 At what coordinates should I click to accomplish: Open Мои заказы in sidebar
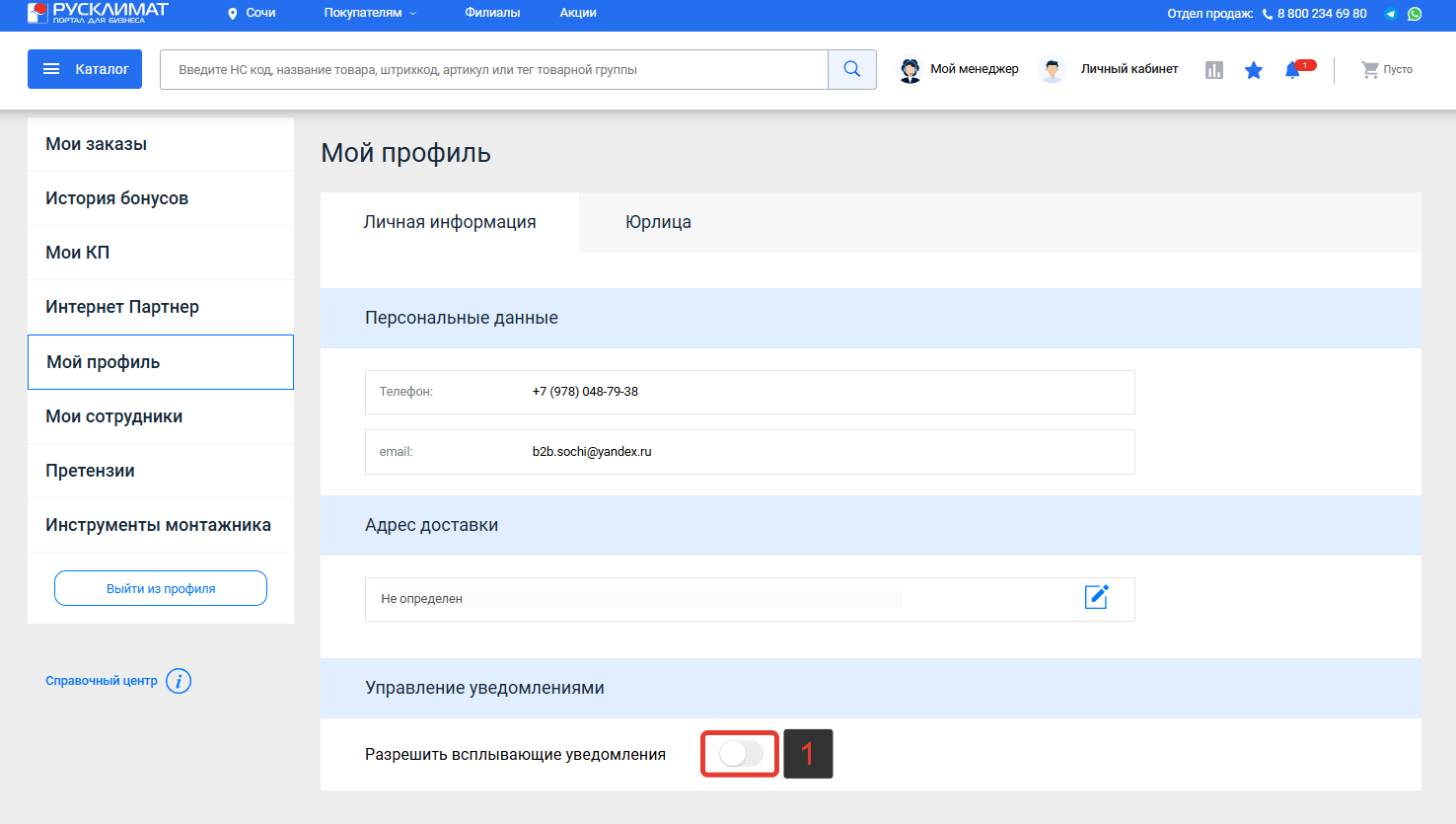pyautogui.click(x=161, y=144)
